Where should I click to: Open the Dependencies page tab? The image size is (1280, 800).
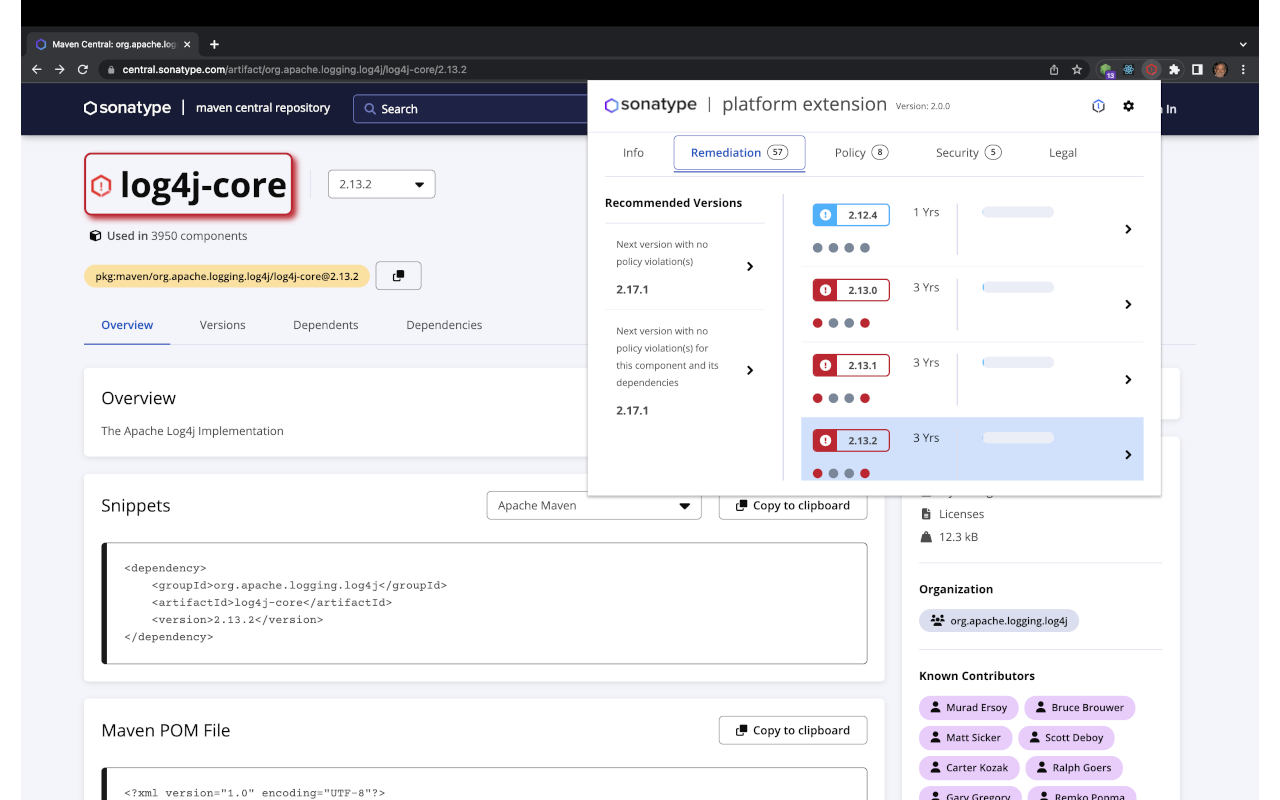tap(444, 325)
